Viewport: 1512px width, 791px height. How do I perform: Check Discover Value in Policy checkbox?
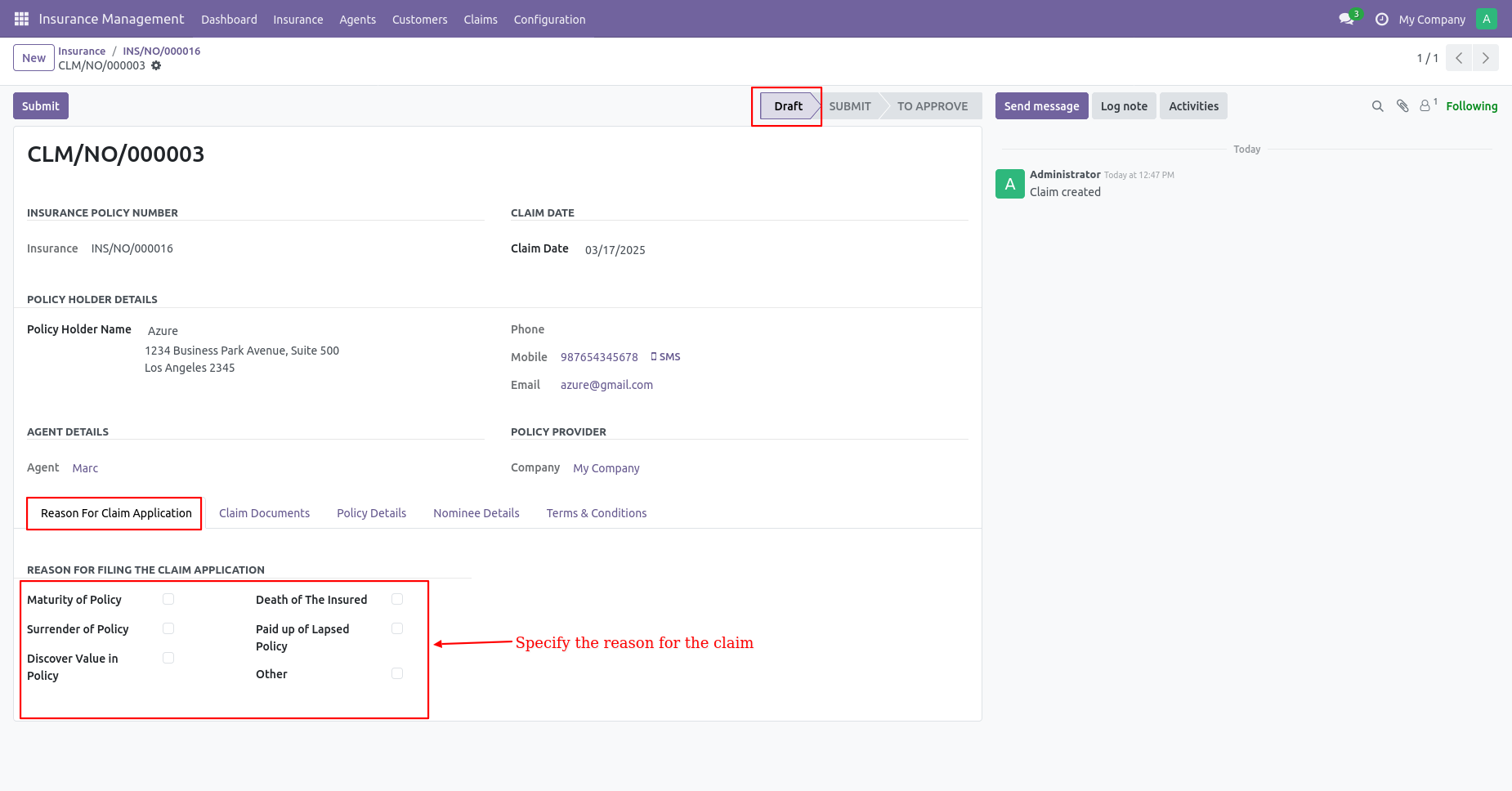pyautogui.click(x=168, y=658)
